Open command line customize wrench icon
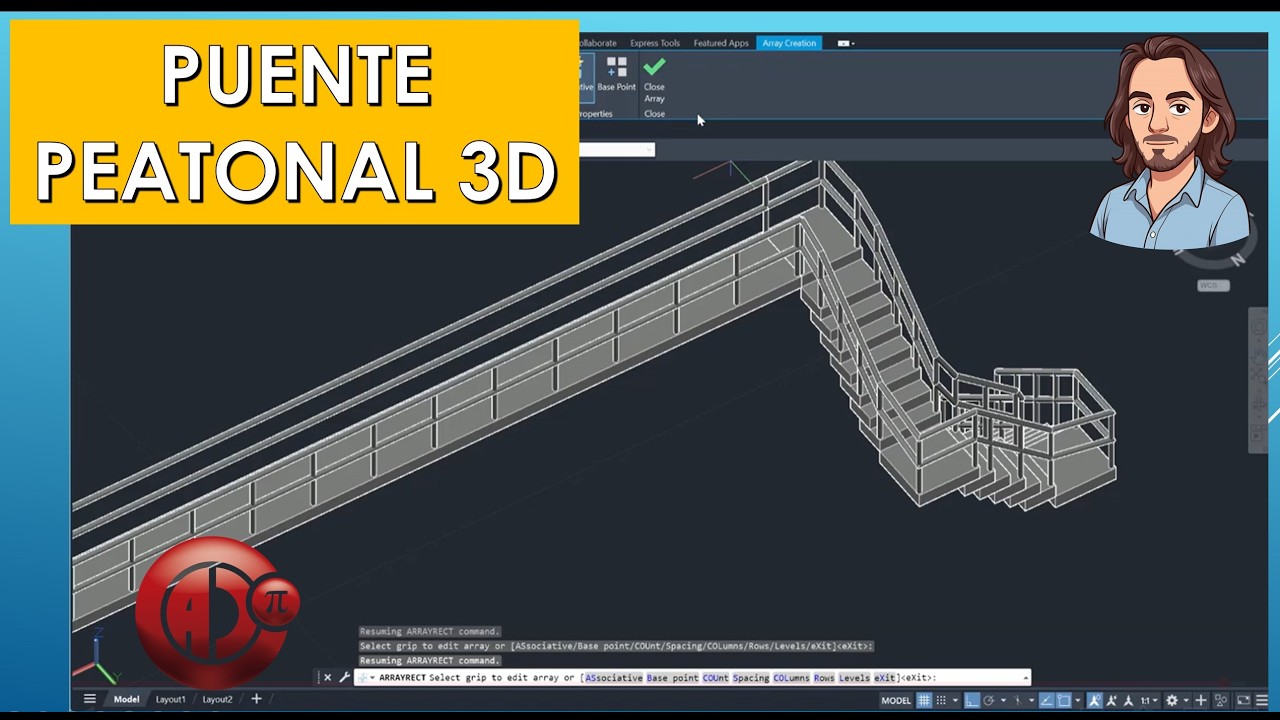 [344, 677]
